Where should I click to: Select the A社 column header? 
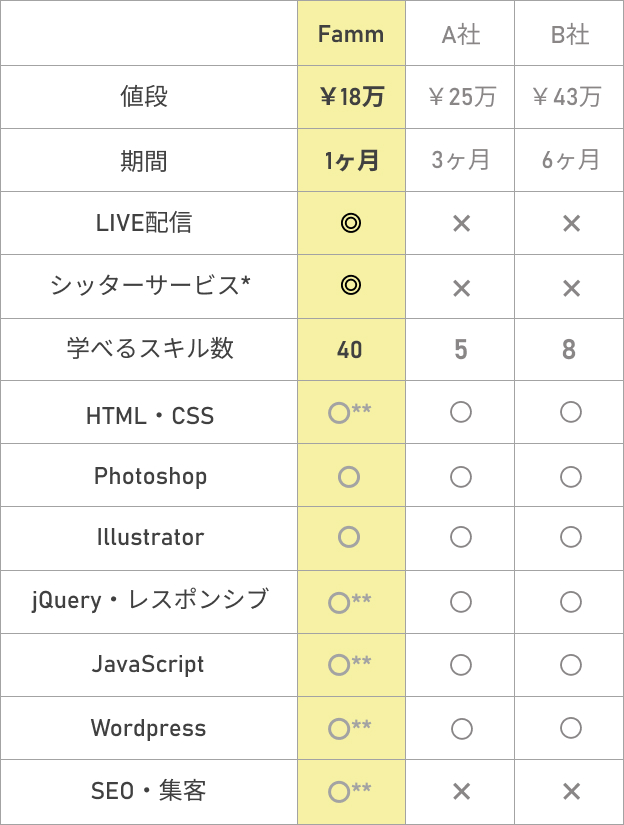coord(461,36)
